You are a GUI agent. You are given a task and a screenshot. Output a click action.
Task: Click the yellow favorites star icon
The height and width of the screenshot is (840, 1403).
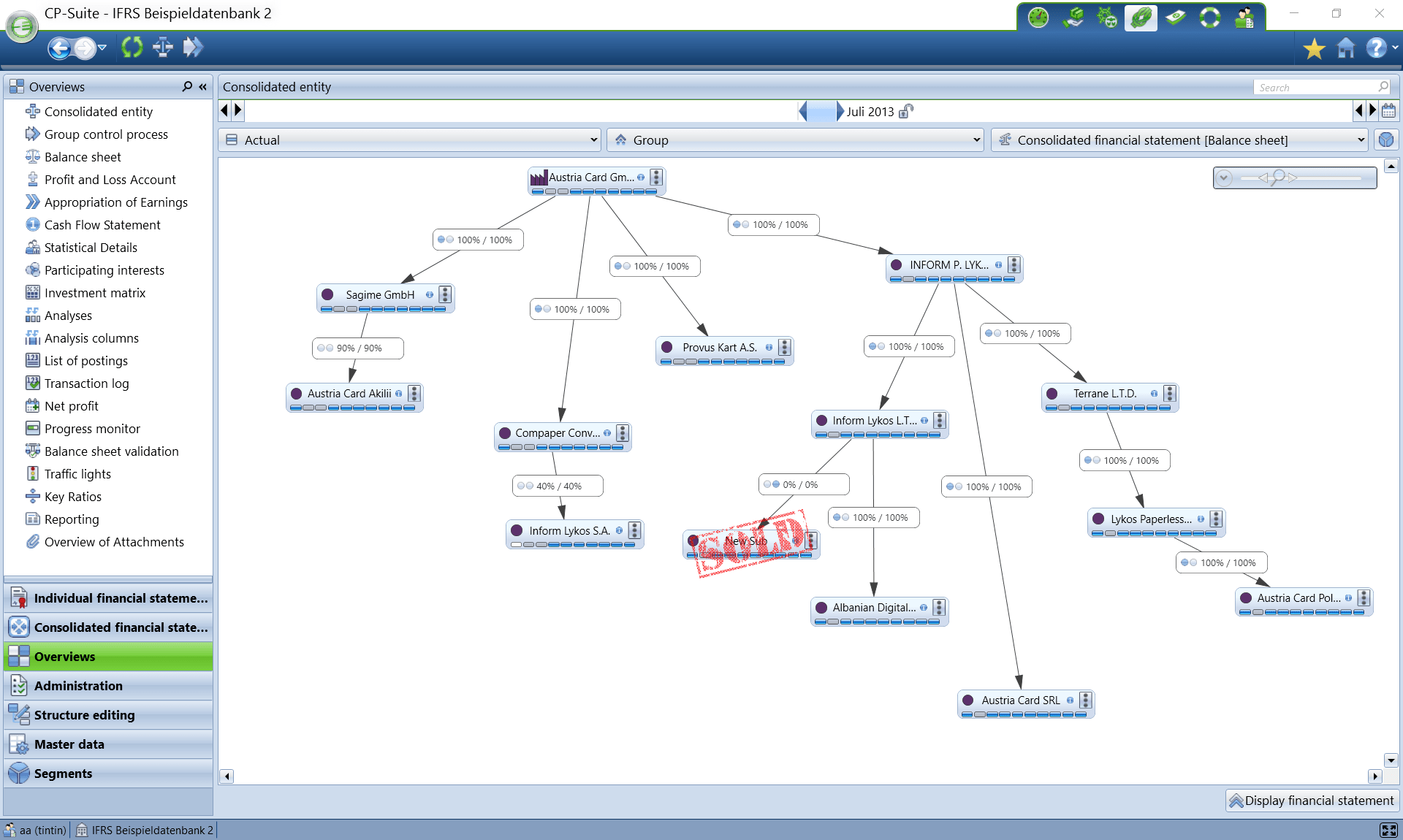pyautogui.click(x=1314, y=49)
